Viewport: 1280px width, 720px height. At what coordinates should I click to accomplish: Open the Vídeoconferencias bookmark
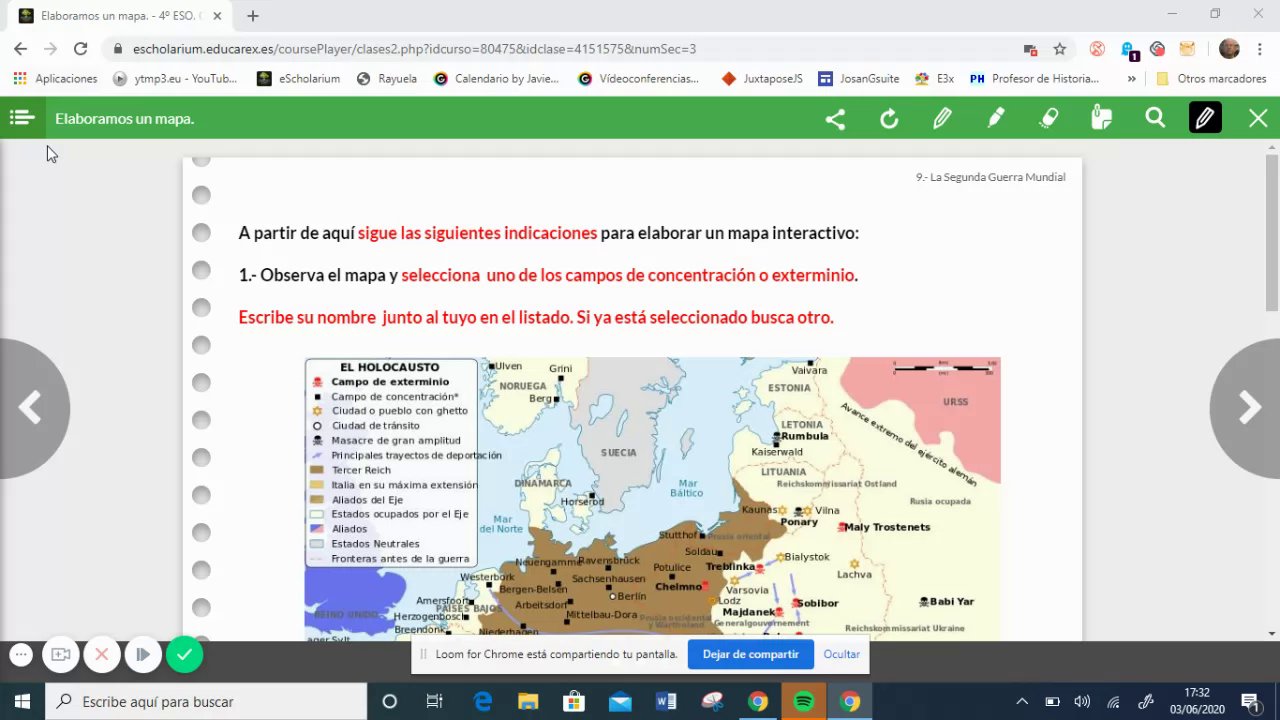tap(638, 78)
